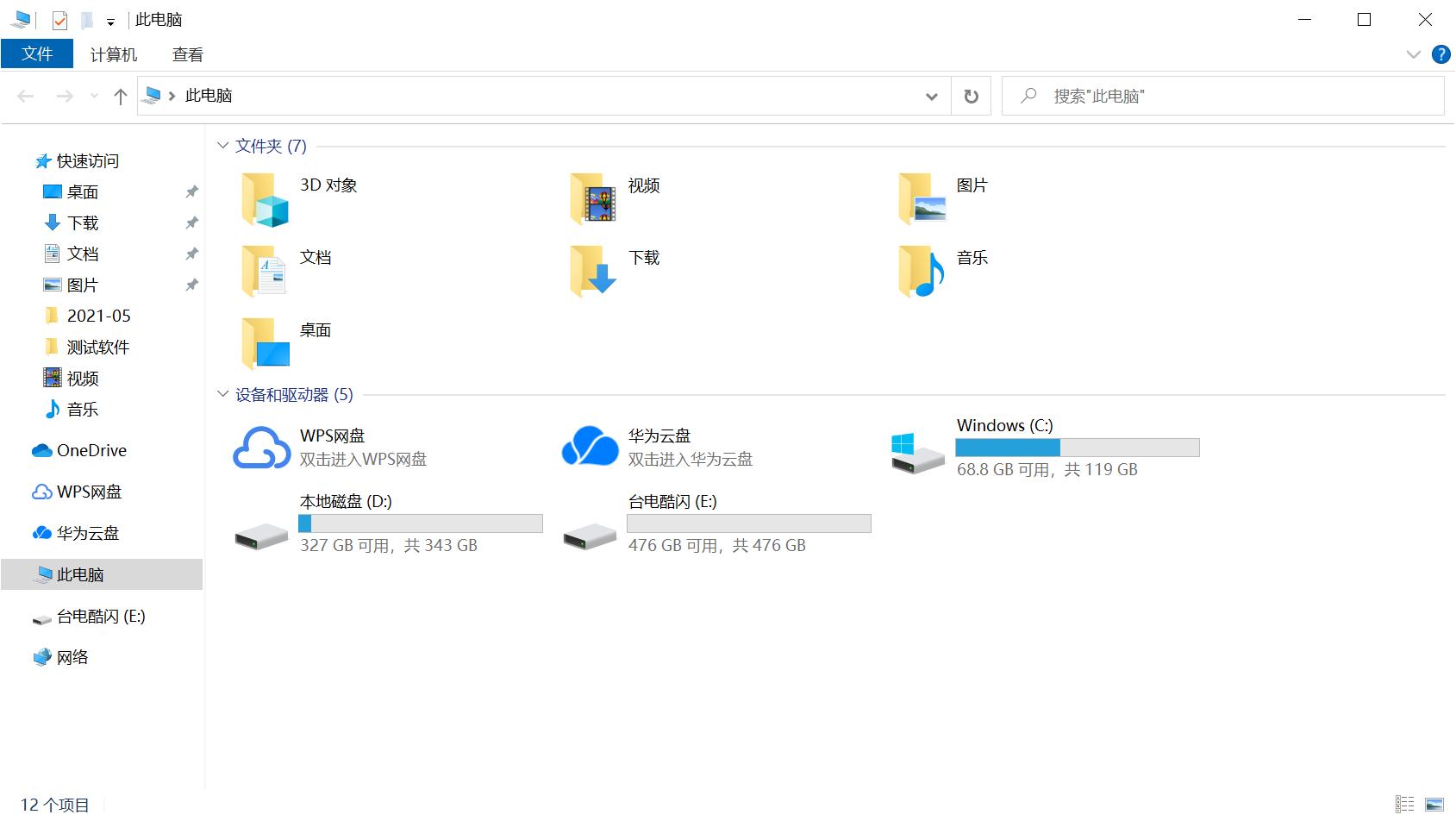
Task: Click the breadcrumb arrow before 此电脑
Action: click(x=172, y=96)
